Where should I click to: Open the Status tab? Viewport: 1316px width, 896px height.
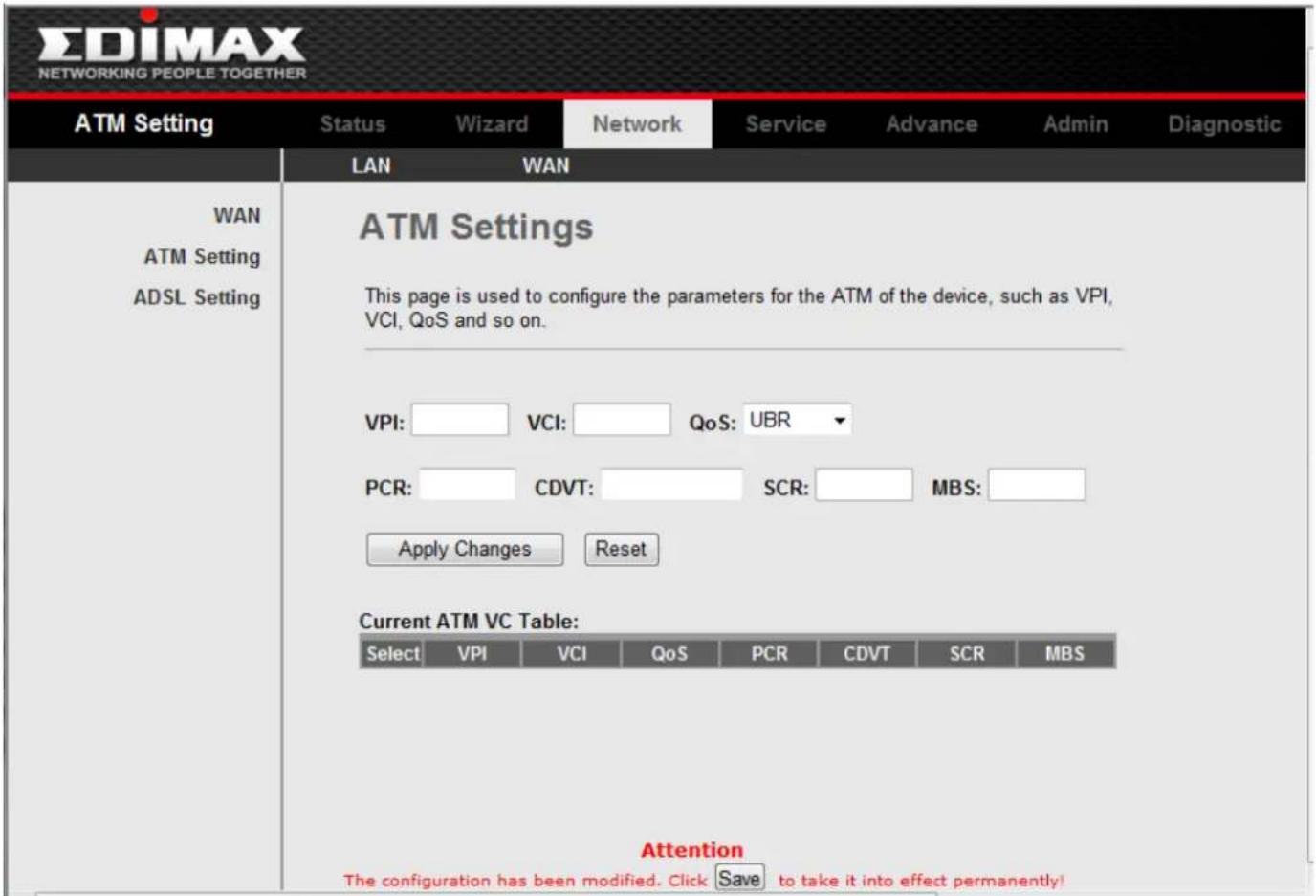click(353, 124)
